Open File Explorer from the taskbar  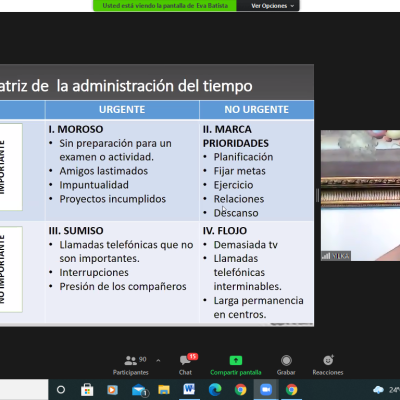point(164,389)
